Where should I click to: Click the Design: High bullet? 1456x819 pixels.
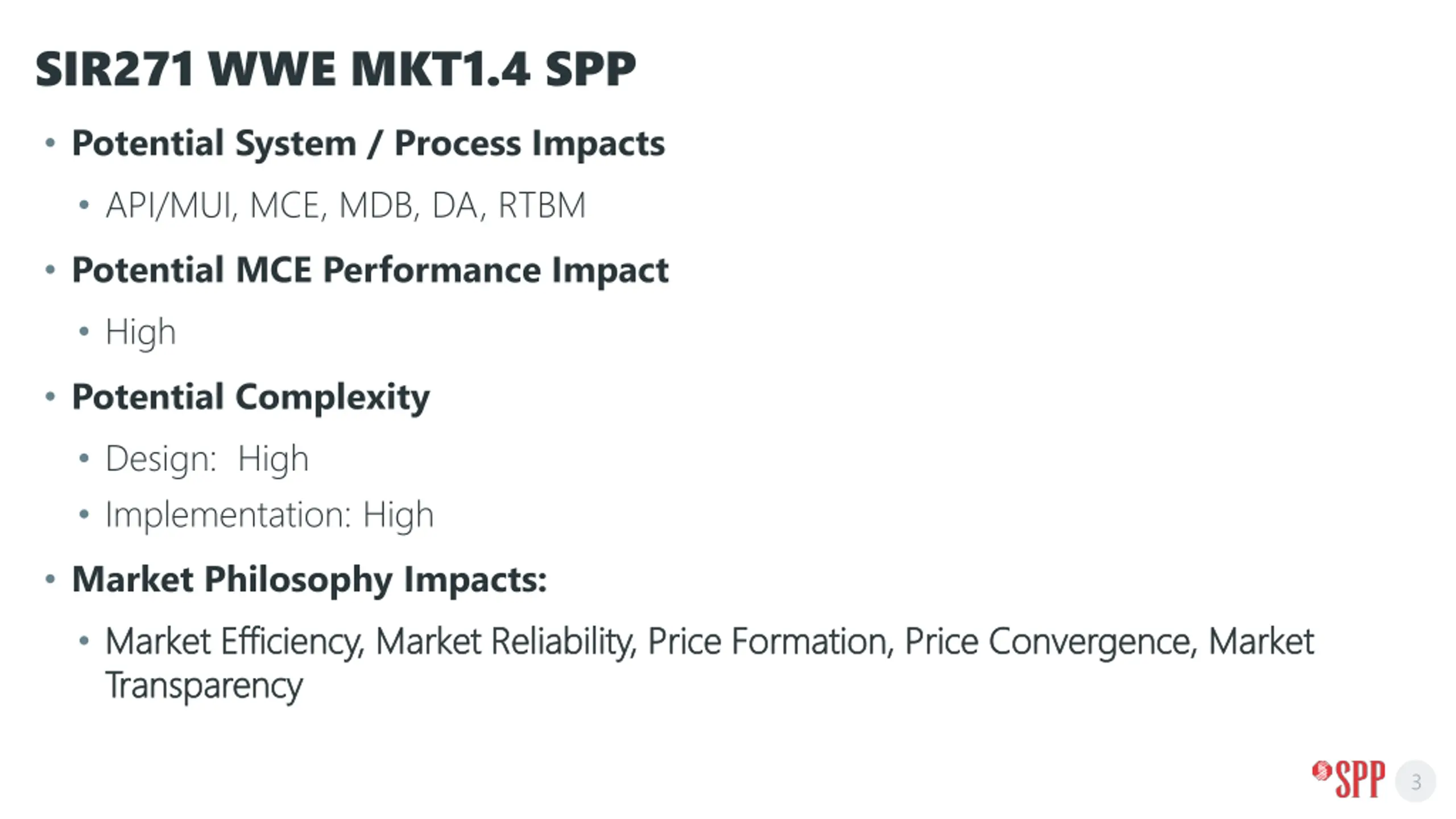(207, 458)
